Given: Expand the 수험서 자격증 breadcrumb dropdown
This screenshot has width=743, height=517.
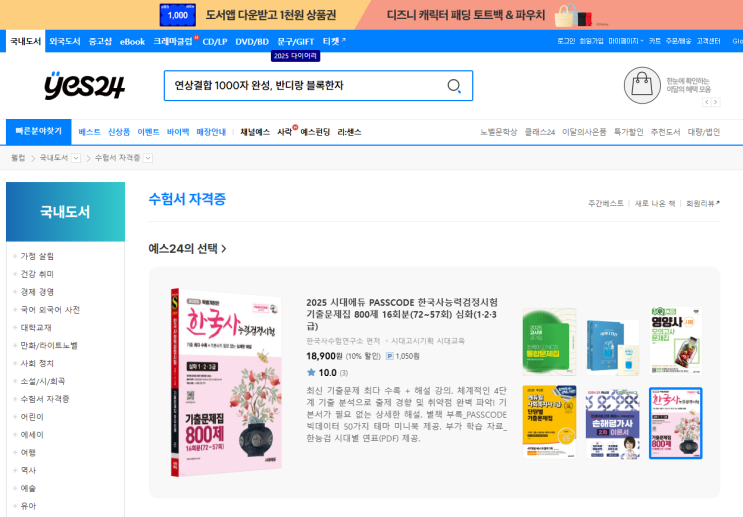Looking at the screenshot, I should point(148,158).
